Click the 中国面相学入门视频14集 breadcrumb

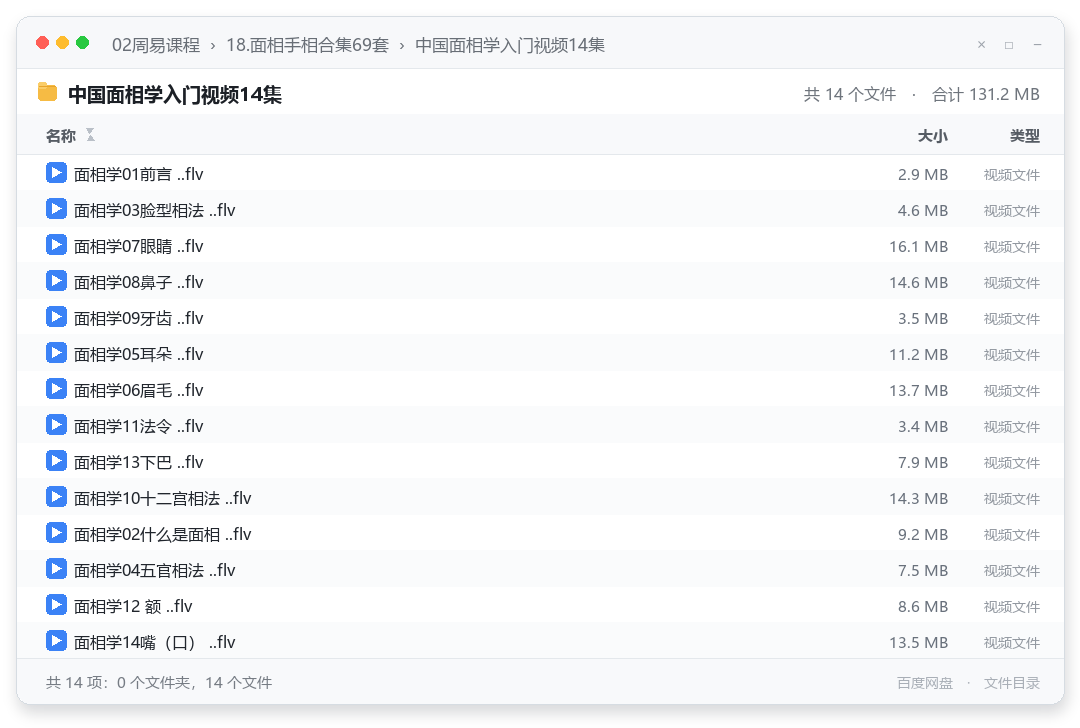pyautogui.click(x=510, y=45)
